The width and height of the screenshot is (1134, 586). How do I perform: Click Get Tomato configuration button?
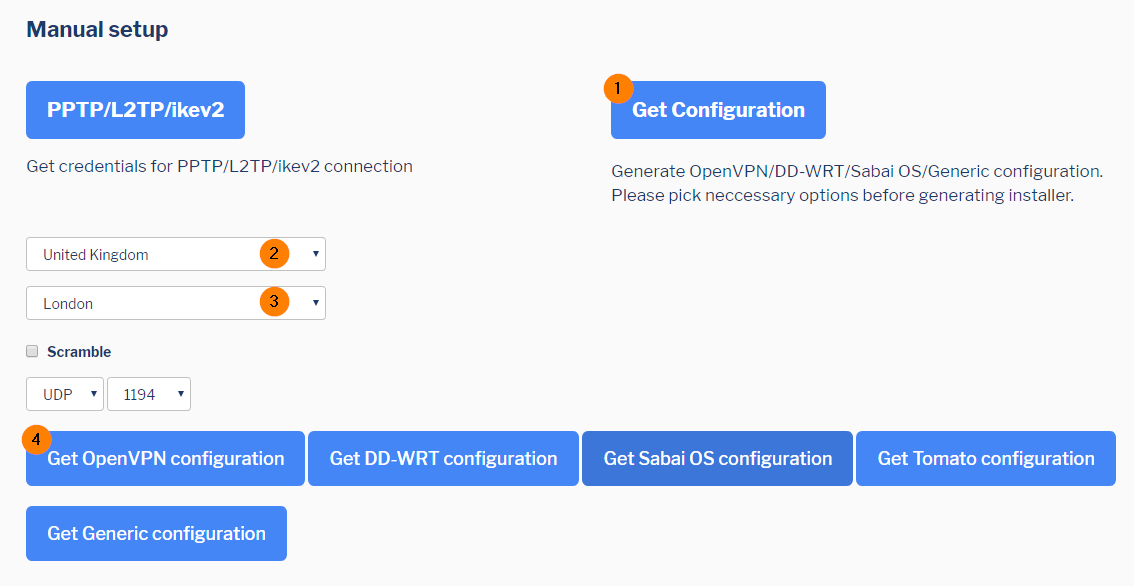pyautogui.click(x=985, y=459)
